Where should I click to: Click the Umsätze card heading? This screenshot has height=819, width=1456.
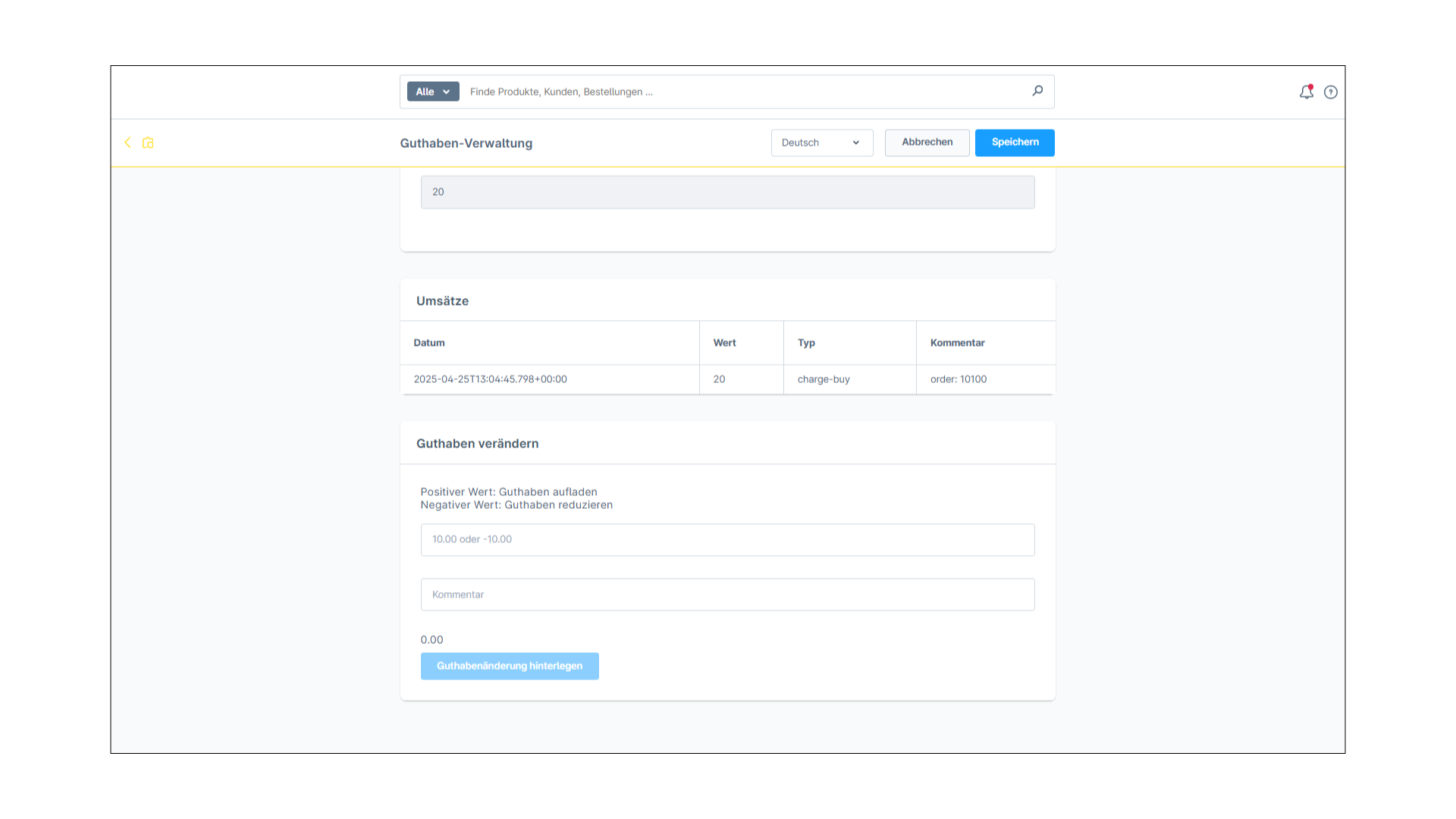coord(442,301)
